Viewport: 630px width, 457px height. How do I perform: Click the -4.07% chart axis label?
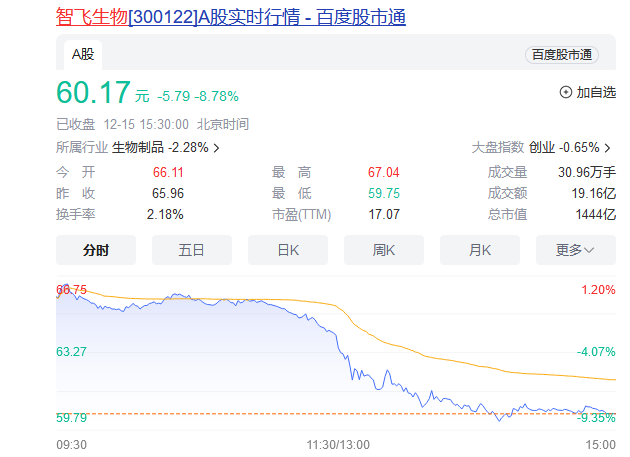[x=596, y=352]
